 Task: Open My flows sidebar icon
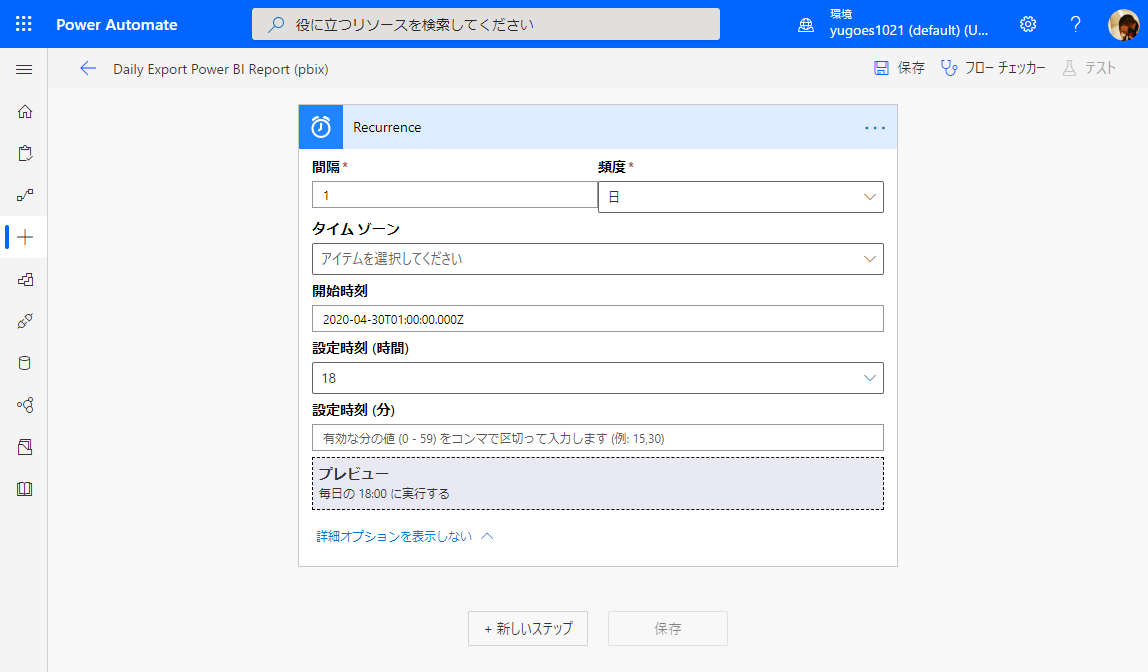coord(25,195)
